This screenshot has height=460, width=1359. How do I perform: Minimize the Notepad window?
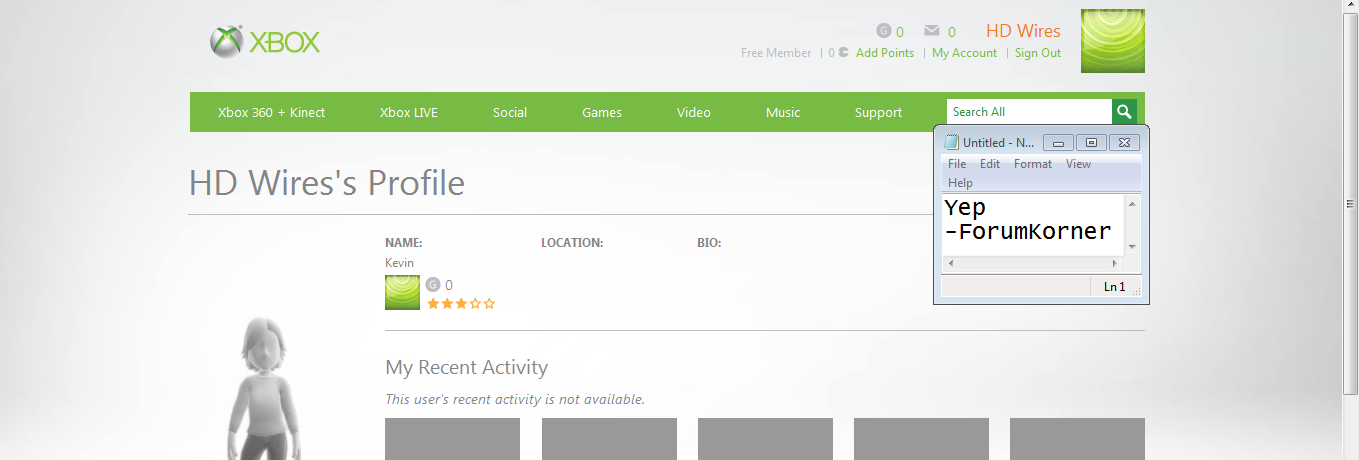1058,143
